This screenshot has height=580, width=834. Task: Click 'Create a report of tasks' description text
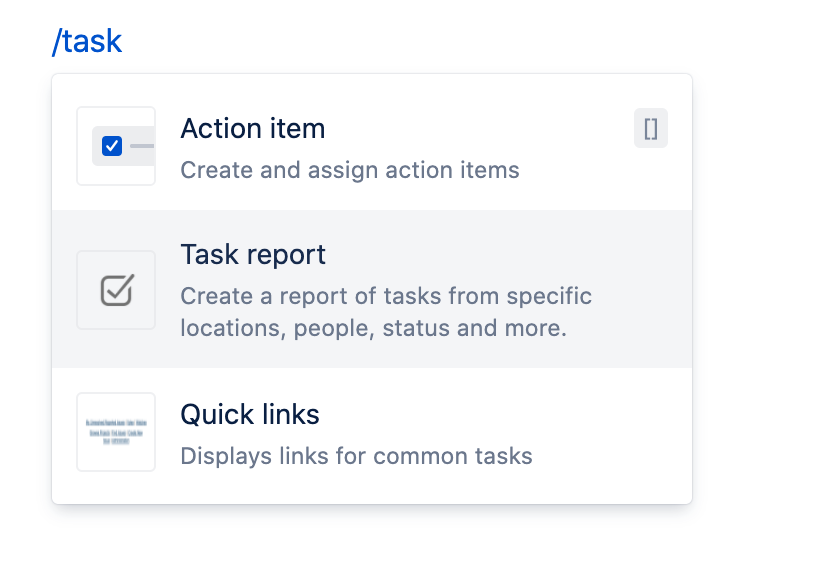tap(386, 296)
